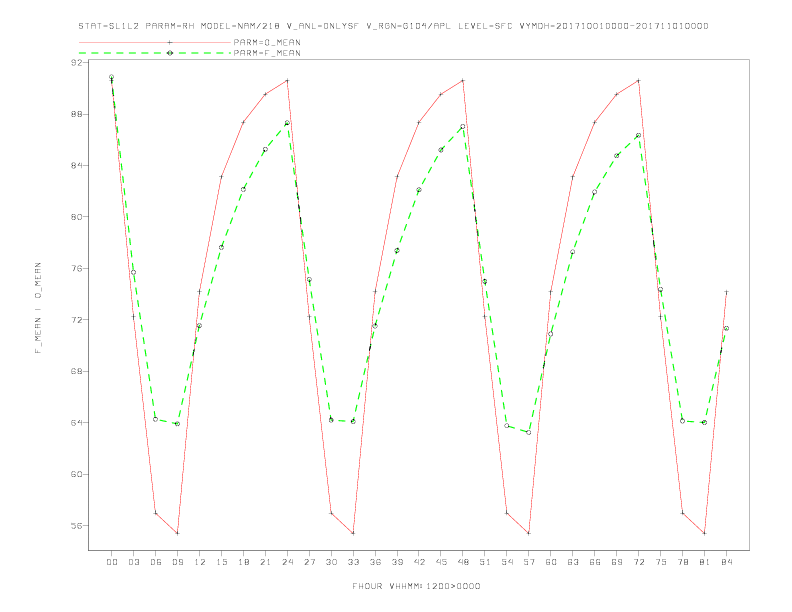Click the 06 forecast hour label on x-axis
This screenshot has height=612, width=792.
click(156, 562)
